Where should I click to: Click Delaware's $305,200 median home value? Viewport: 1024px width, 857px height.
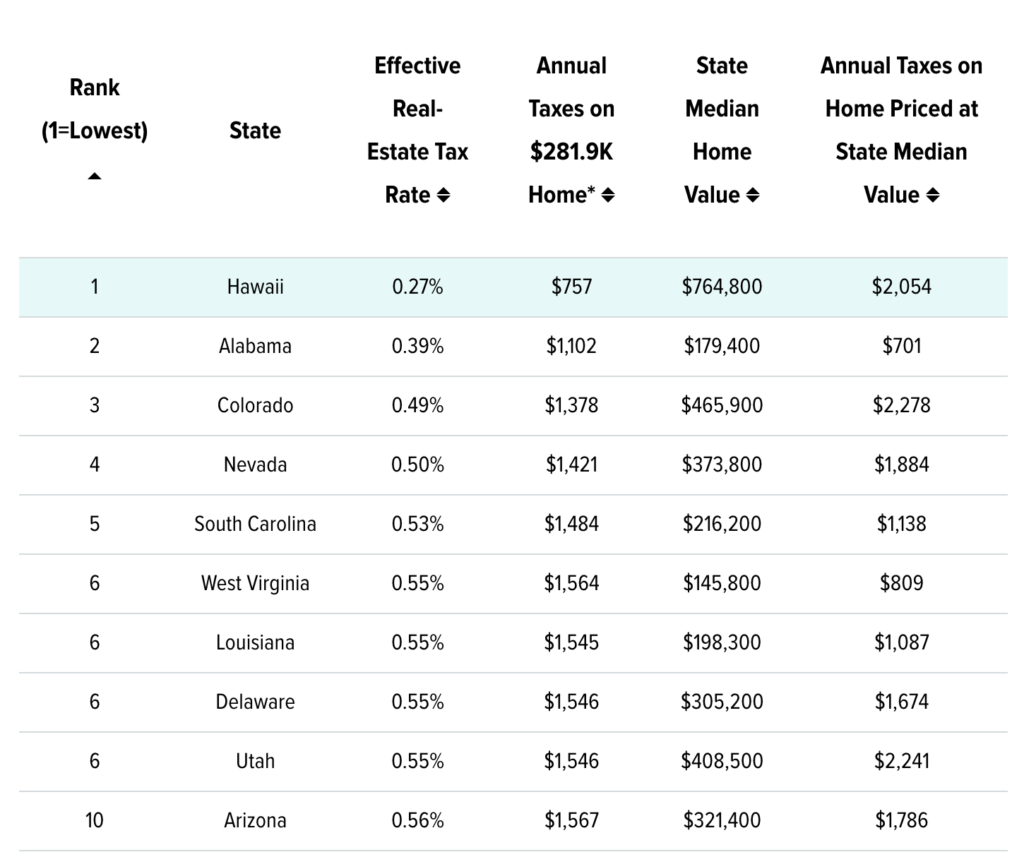pyautogui.click(x=721, y=701)
